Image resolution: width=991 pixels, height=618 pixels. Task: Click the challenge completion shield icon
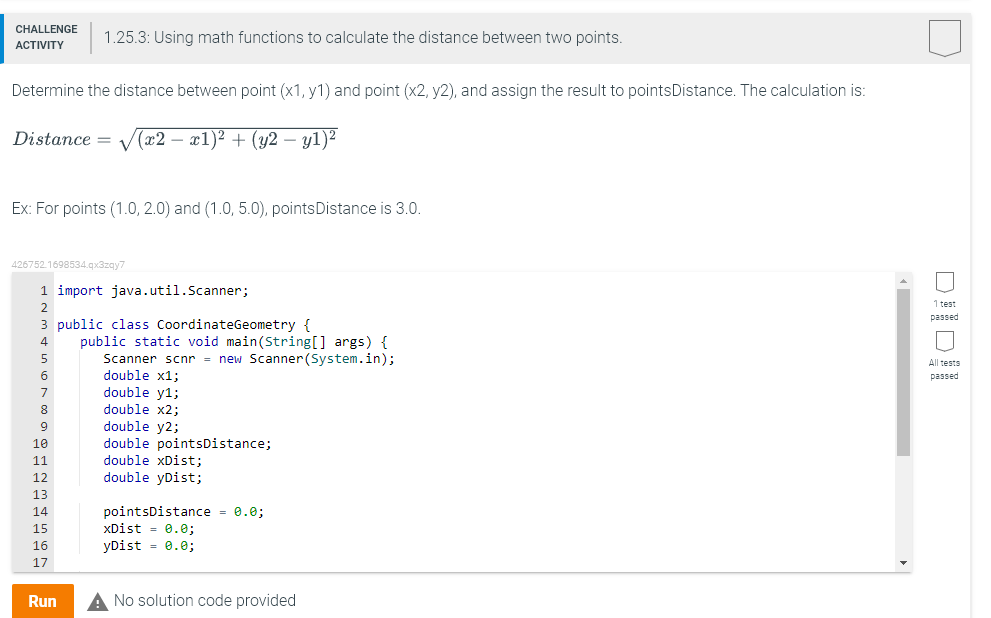tap(944, 38)
